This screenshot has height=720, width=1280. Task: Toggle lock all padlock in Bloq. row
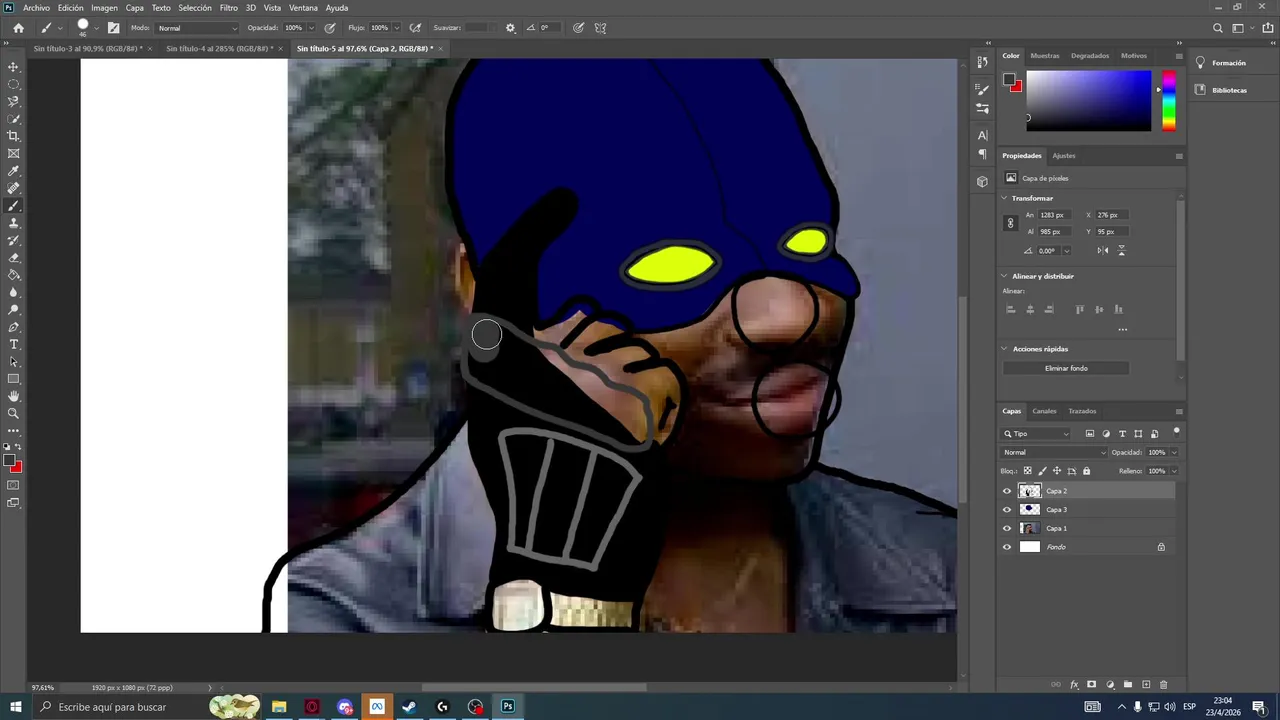click(x=1086, y=471)
